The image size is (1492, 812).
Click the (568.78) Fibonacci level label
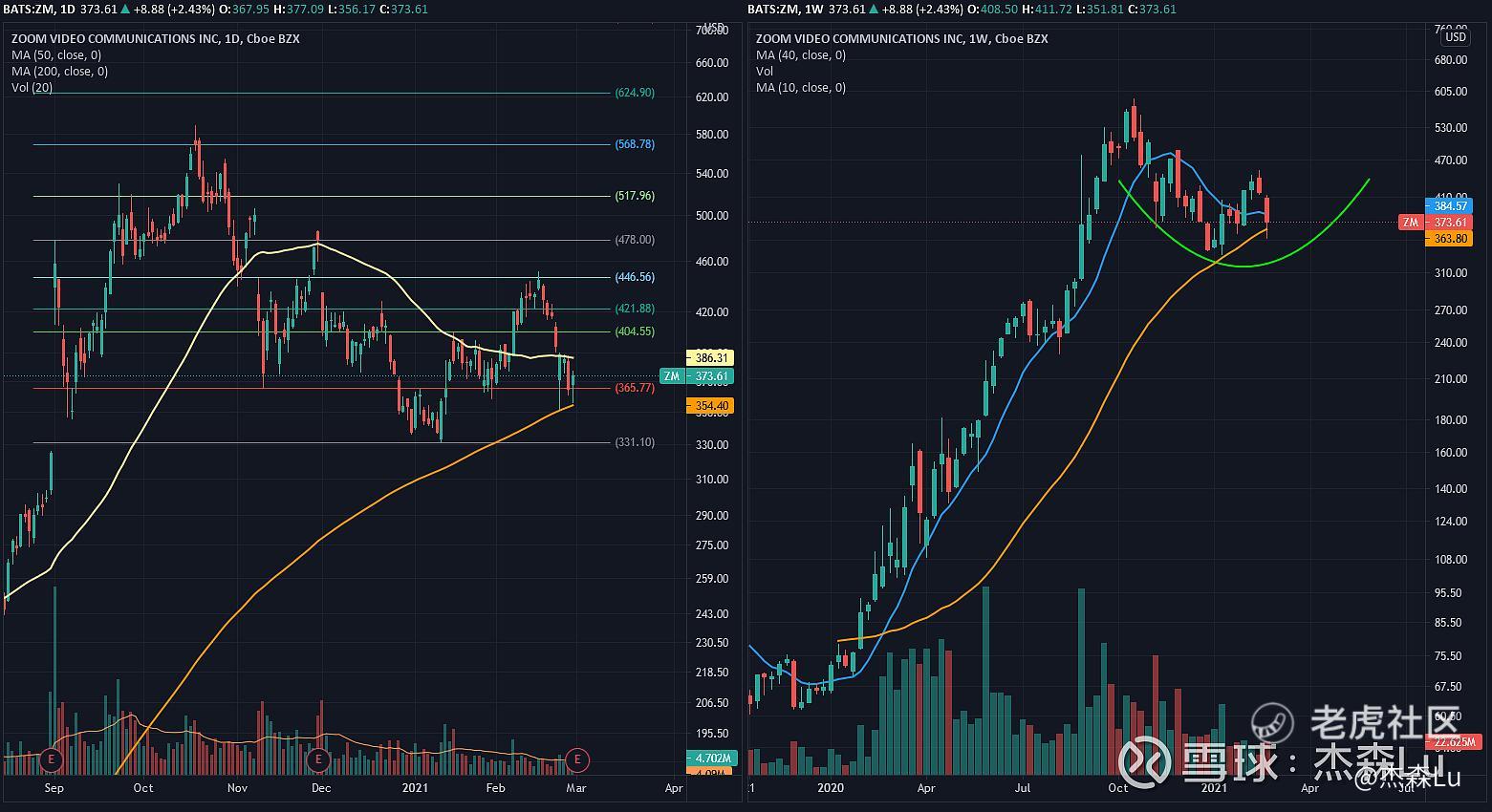635,144
